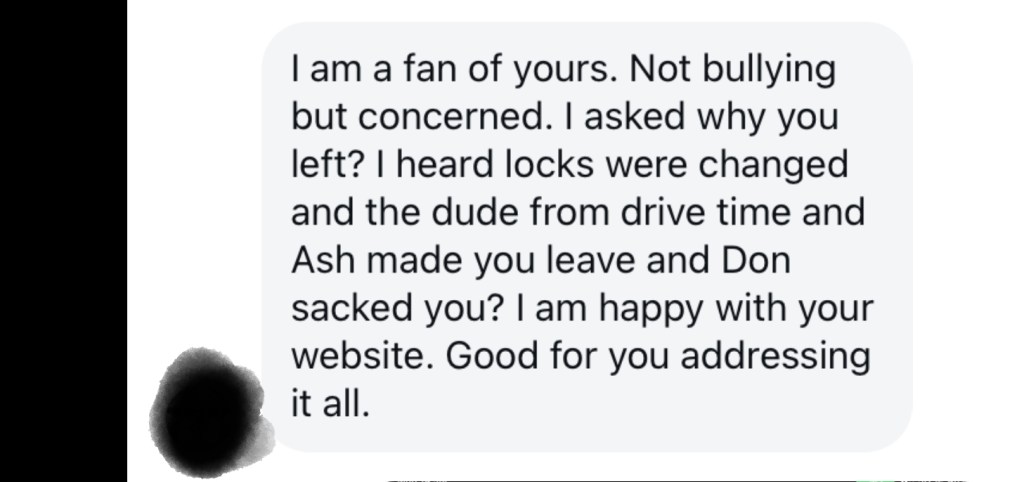Click the final words "it all."
This screenshot has height=482, width=1024.
click(x=330, y=403)
